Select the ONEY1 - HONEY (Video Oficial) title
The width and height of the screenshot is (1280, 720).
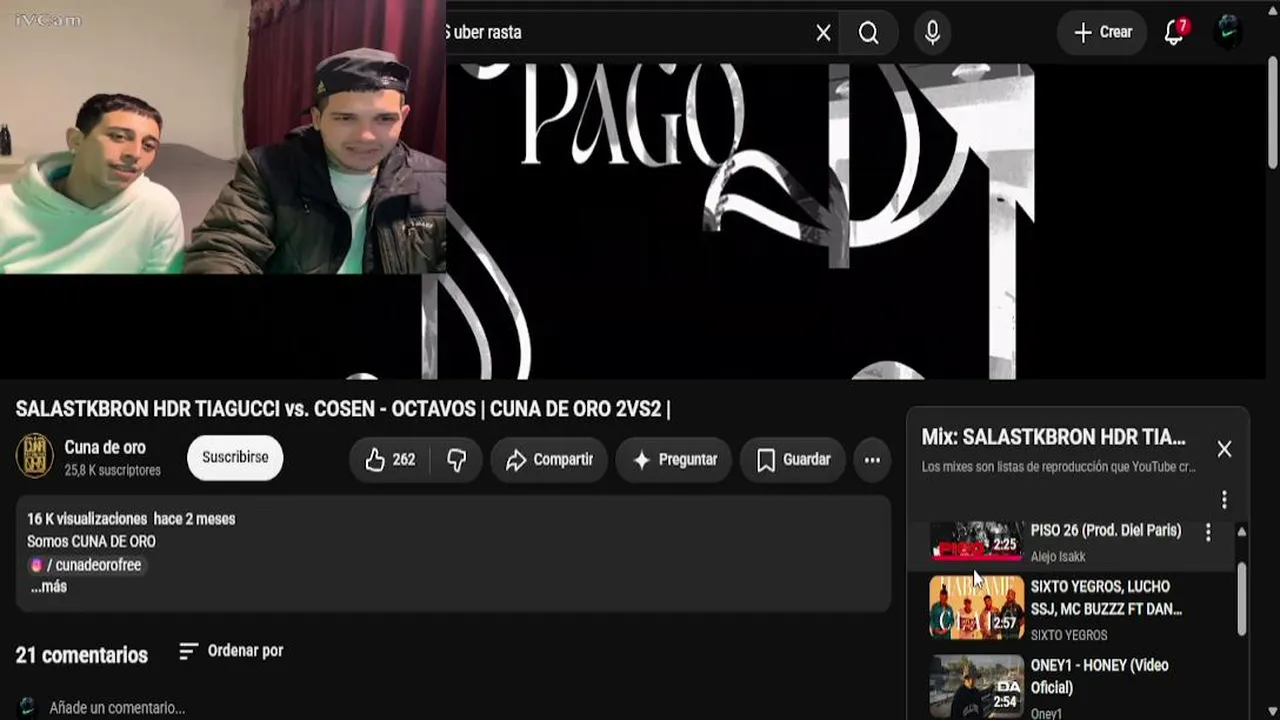(x=1100, y=676)
